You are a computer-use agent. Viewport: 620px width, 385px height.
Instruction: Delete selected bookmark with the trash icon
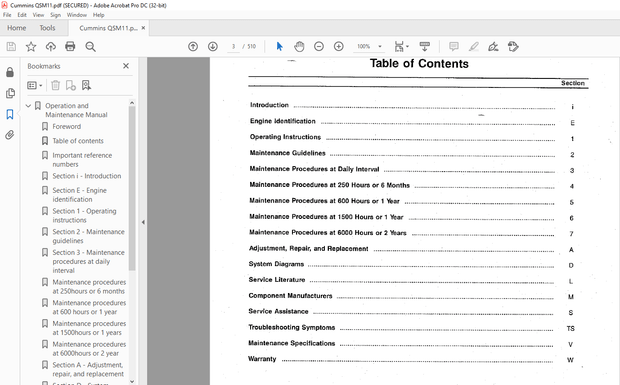[x=55, y=85]
